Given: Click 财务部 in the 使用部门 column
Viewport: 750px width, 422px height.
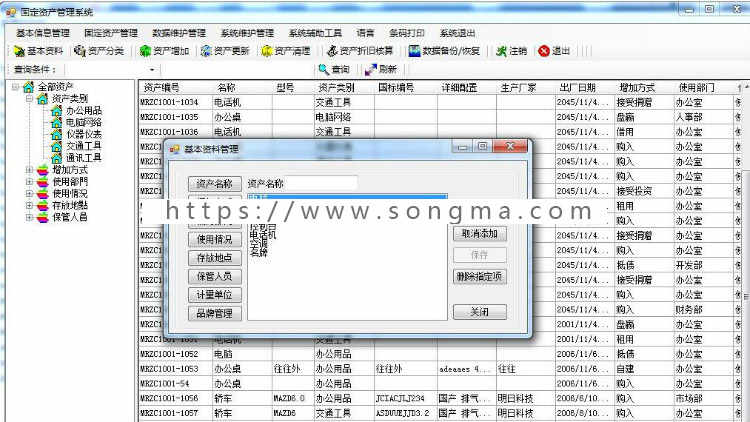Looking at the screenshot, I should tap(689, 310).
